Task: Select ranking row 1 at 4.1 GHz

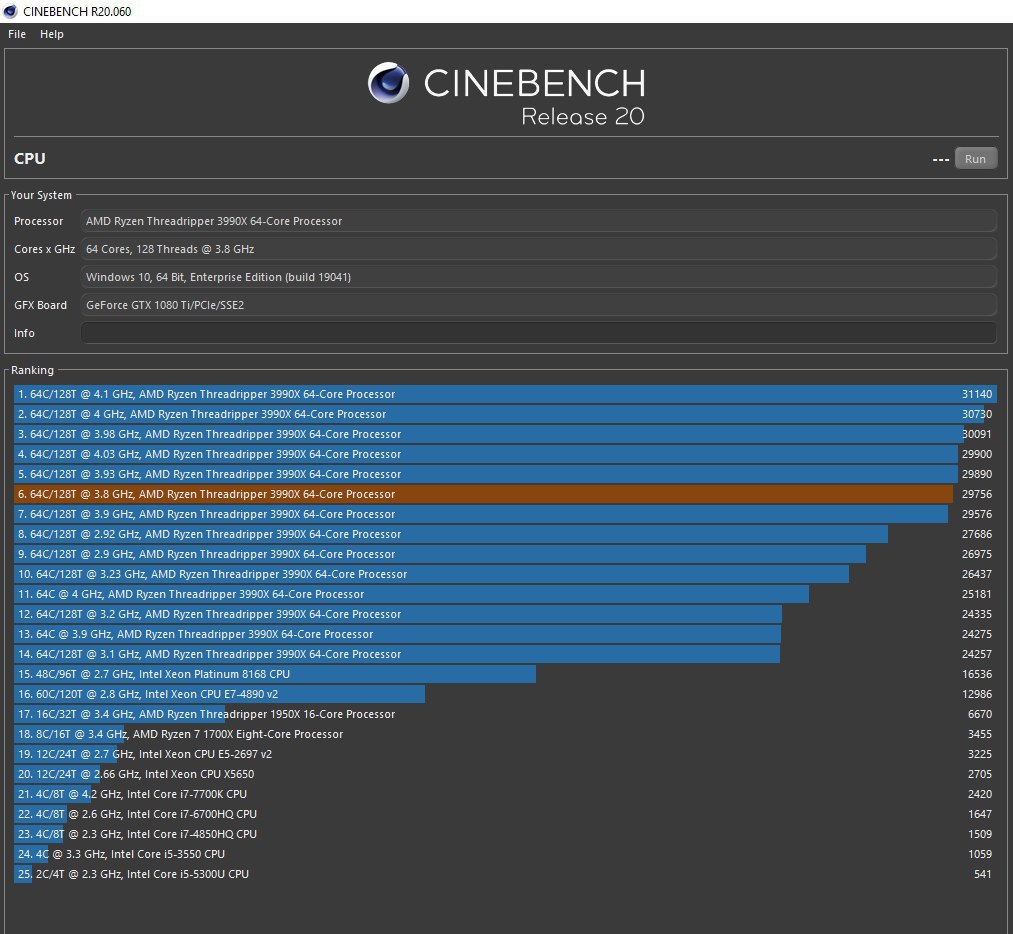Action: pos(505,394)
